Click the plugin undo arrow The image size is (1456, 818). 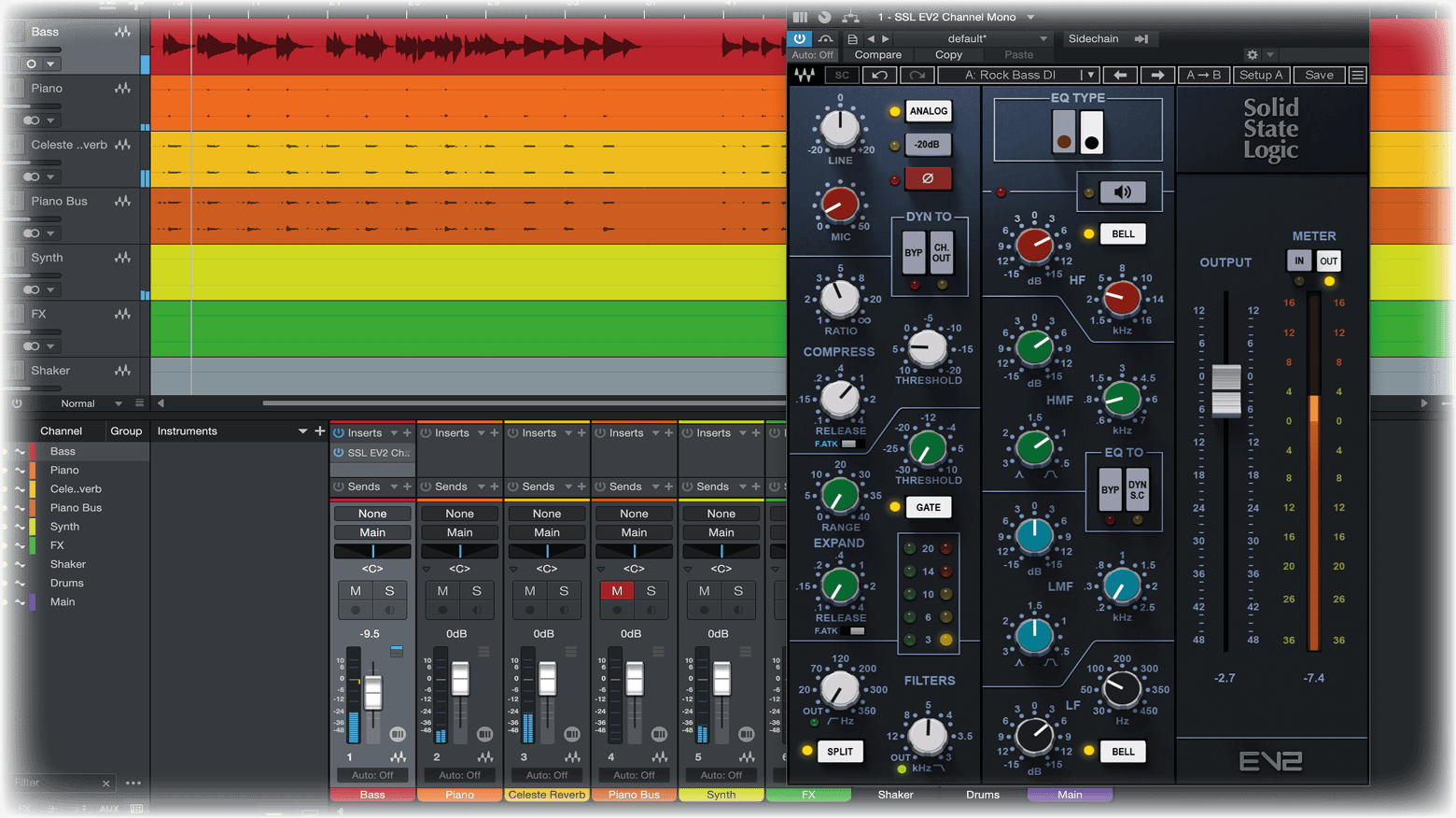click(879, 75)
